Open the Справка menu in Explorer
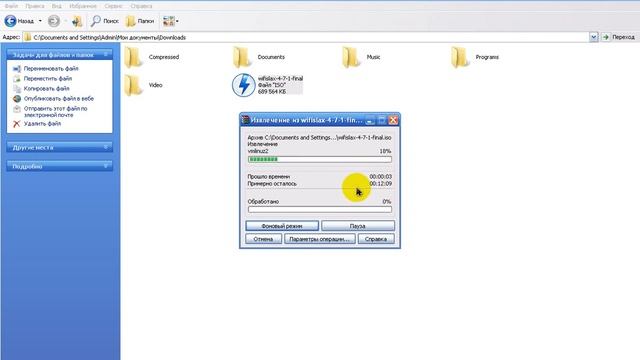The image size is (640, 360). pyautogui.click(x=141, y=6)
